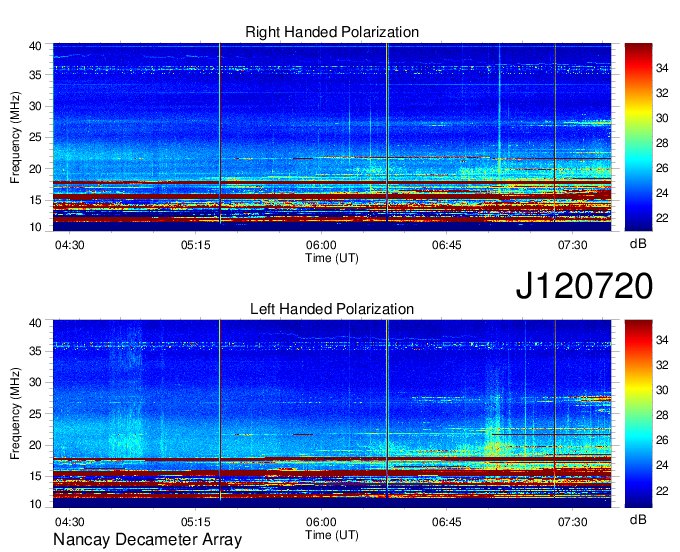Click the 20 MHz tick on Right Handed plot
Viewport: 680px width, 552px height.
pyautogui.click(x=35, y=169)
